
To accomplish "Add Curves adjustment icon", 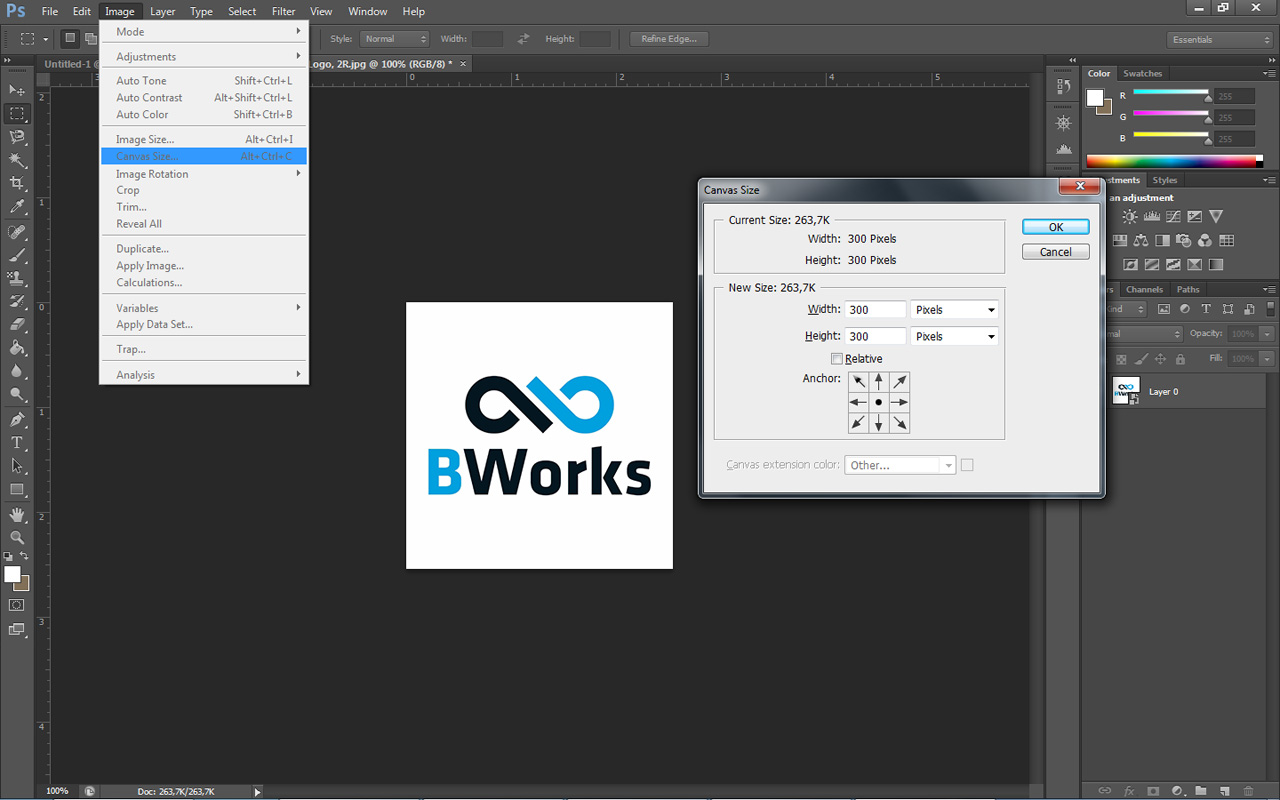I will (x=1172, y=216).
